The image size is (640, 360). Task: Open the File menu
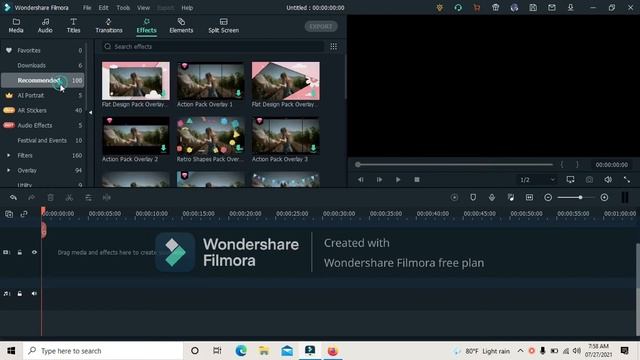tap(87, 8)
